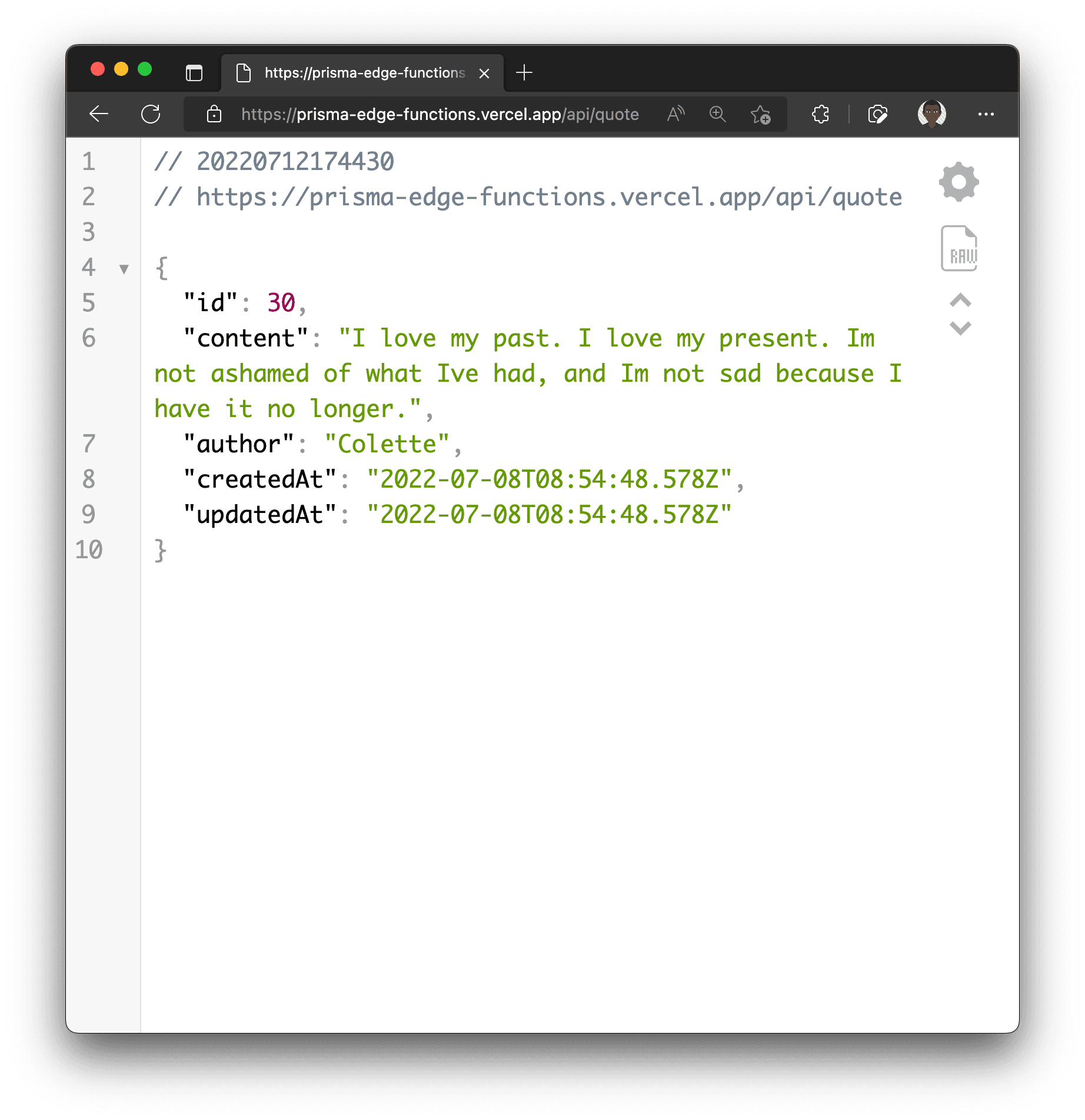
Task: Click the expand-all down chevron
Action: [x=960, y=328]
